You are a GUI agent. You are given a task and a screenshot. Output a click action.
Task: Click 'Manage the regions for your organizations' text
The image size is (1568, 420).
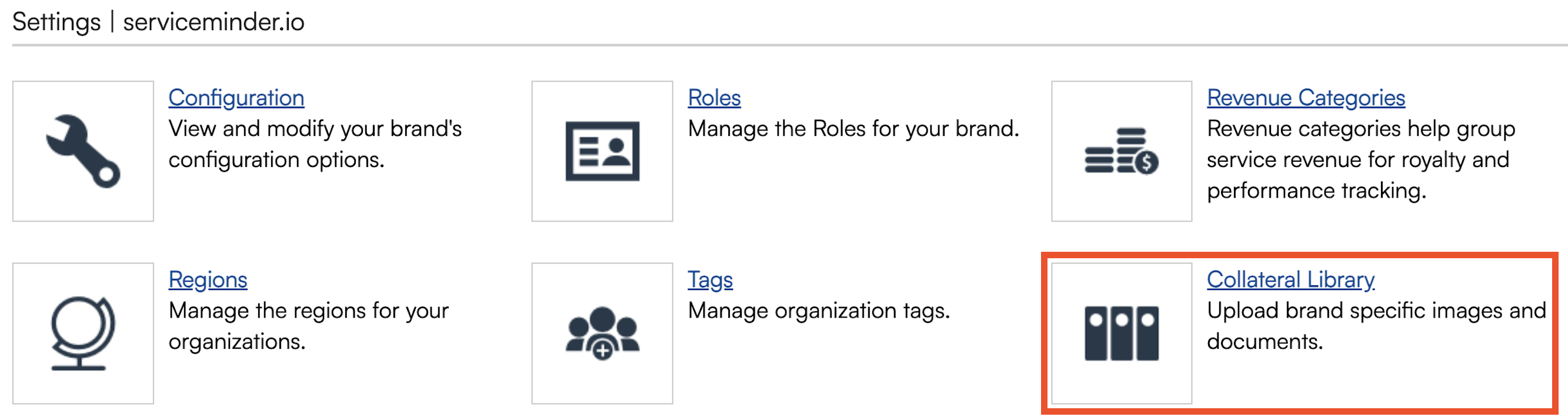[x=308, y=326]
